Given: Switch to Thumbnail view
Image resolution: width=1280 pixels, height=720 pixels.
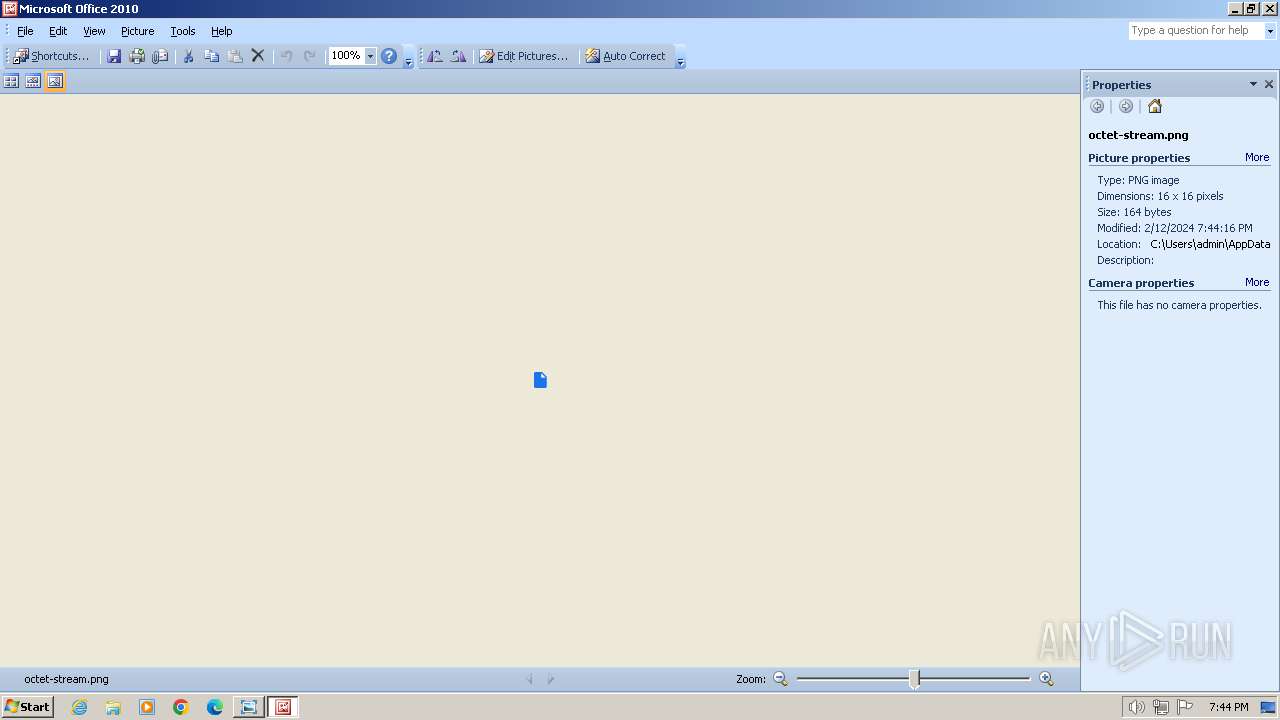Looking at the screenshot, I should [11, 81].
